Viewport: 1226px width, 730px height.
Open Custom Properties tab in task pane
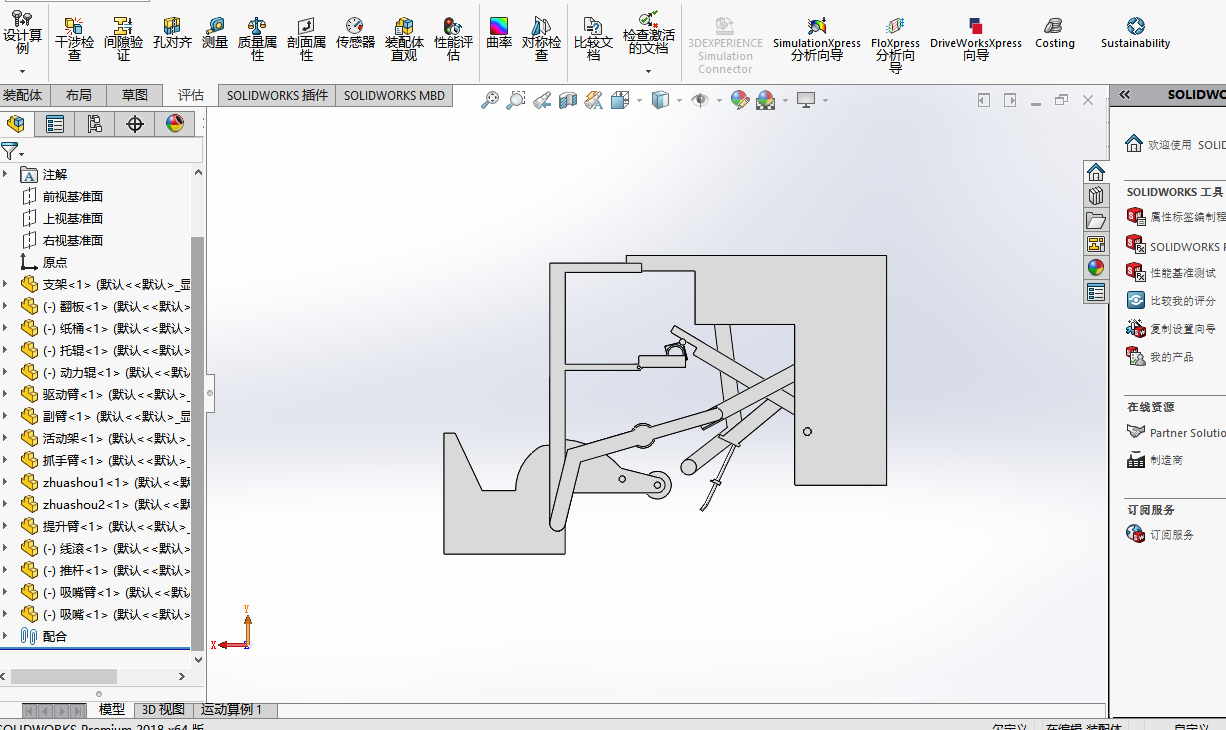click(x=1096, y=292)
